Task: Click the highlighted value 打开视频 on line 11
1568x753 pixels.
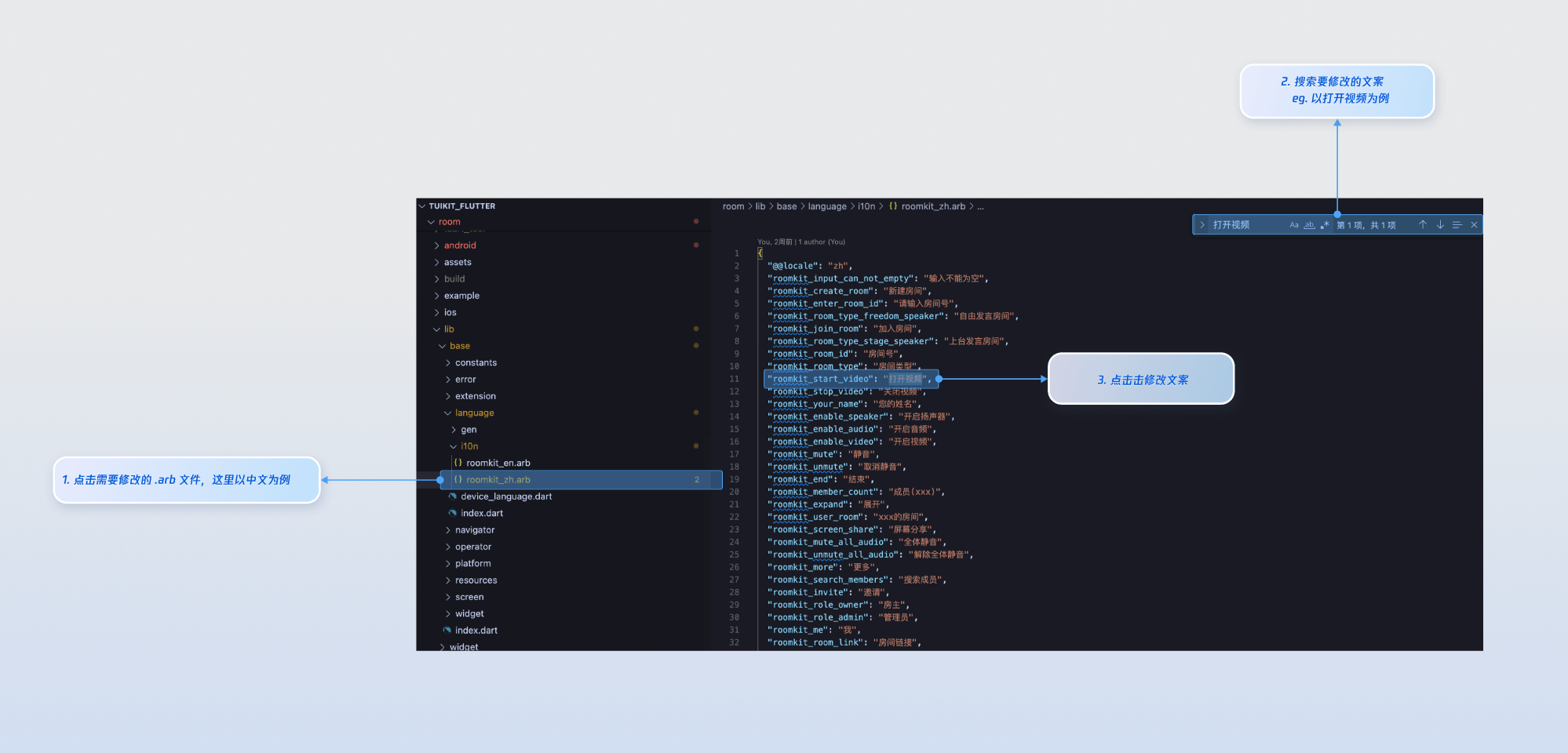Action: coord(906,380)
